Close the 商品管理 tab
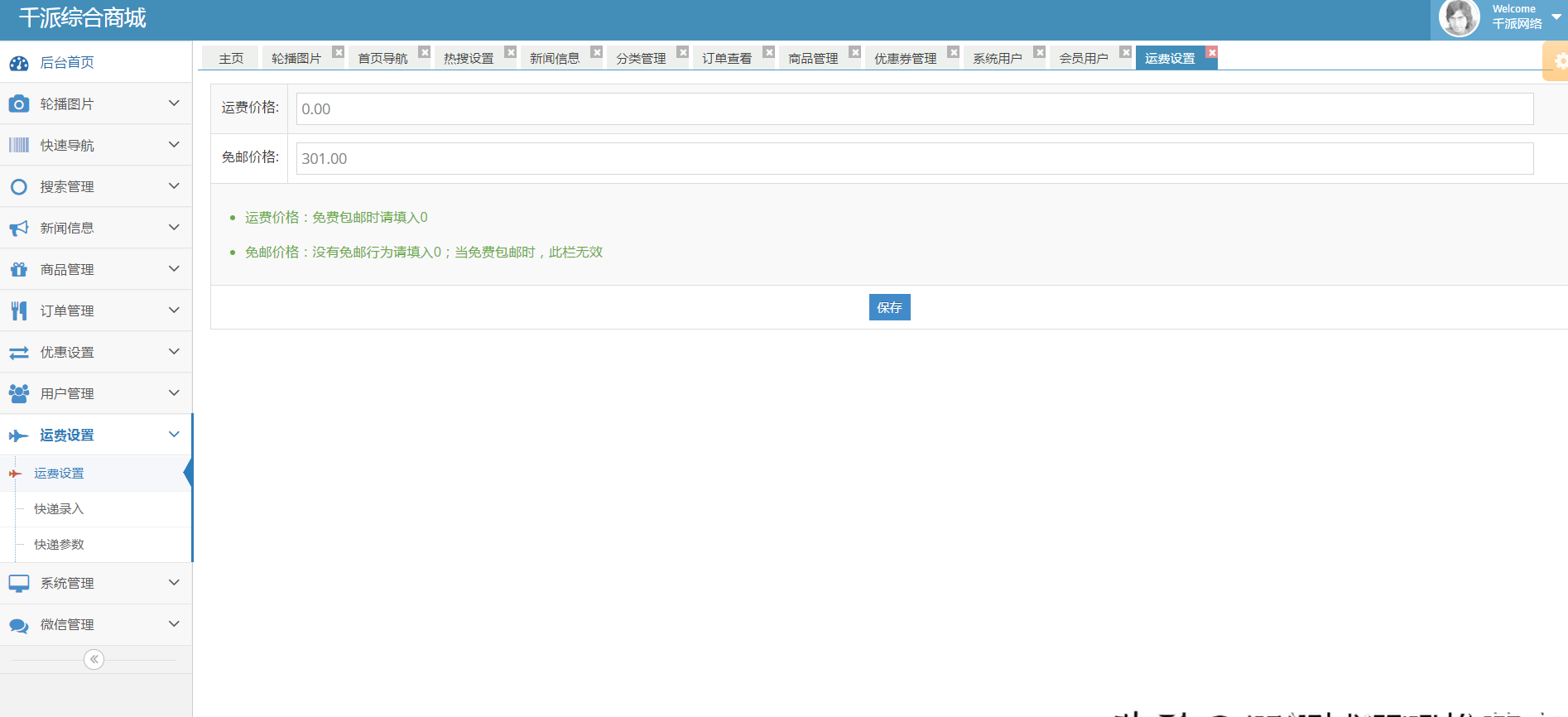 coord(855,52)
